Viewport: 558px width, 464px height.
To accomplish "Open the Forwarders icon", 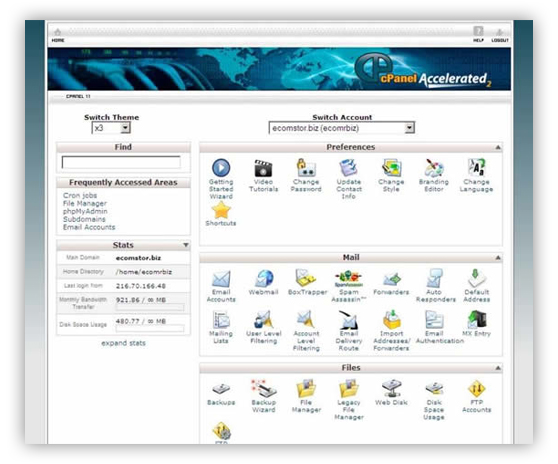I will pos(391,278).
